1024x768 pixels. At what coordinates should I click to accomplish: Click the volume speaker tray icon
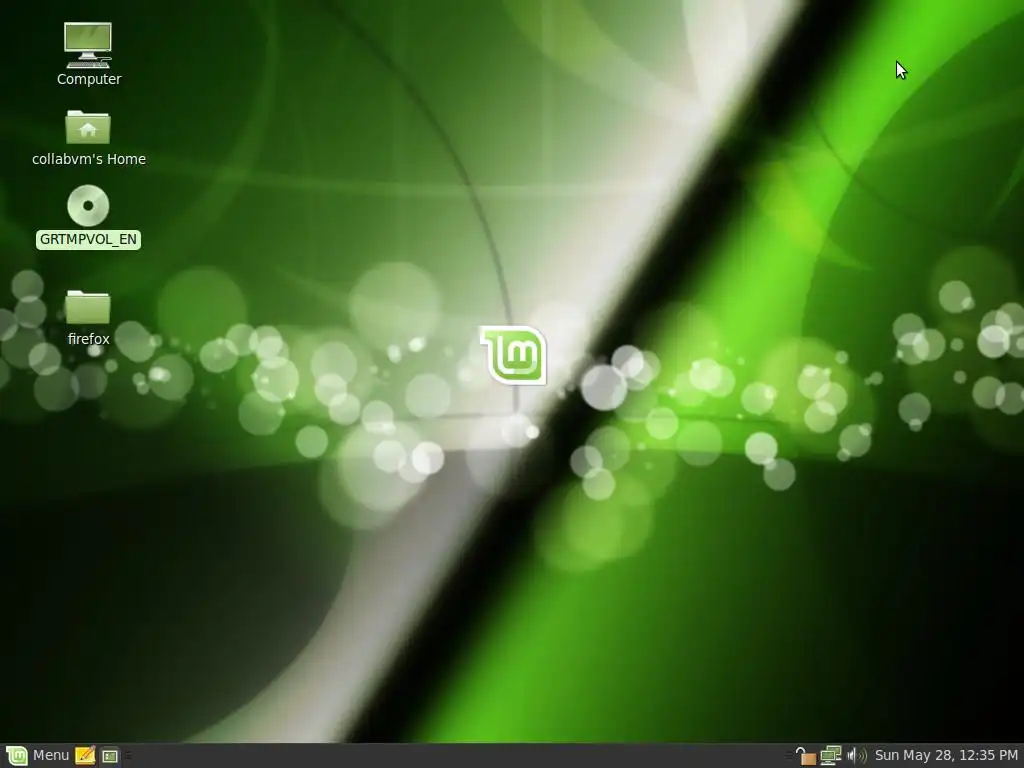[856, 756]
